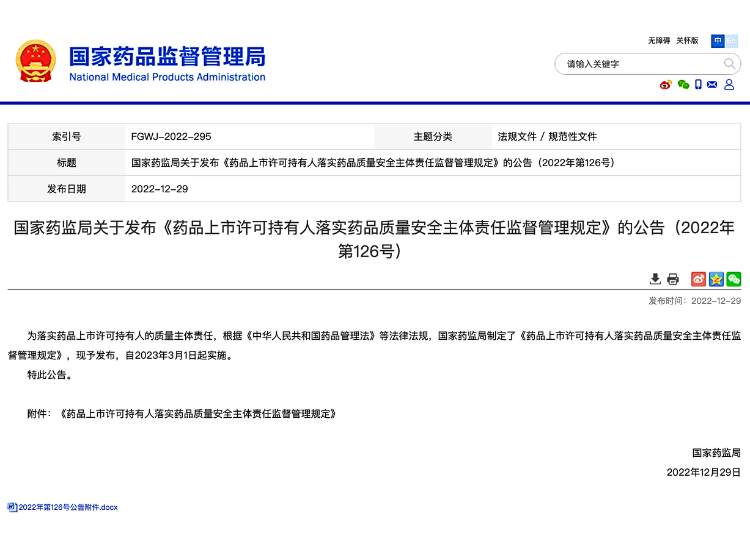Viewport: 750px width, 559px height.
Task: Open the header Weibo icon
Action: coord(666,85)
